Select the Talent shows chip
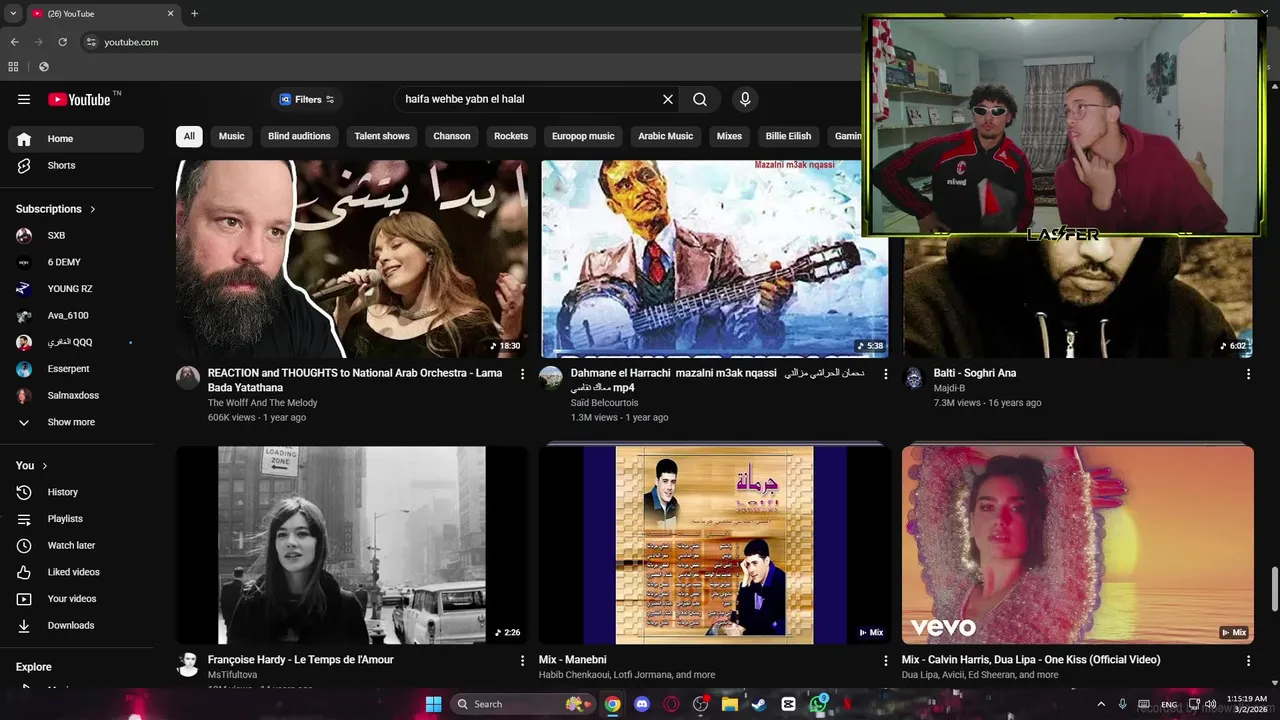Image resolution: width=1280 pixels, height=720 pixels. click(382, 136)
